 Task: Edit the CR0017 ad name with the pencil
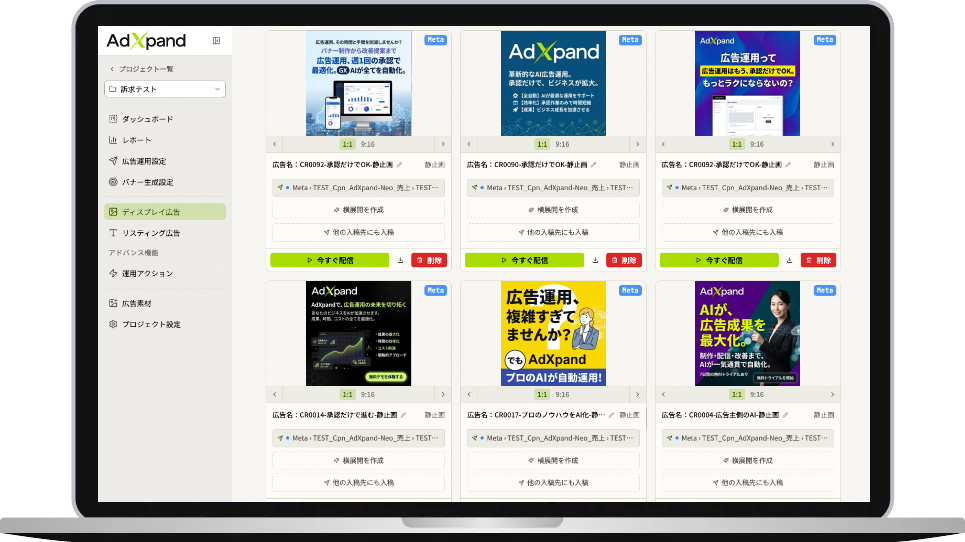[611, 415]
